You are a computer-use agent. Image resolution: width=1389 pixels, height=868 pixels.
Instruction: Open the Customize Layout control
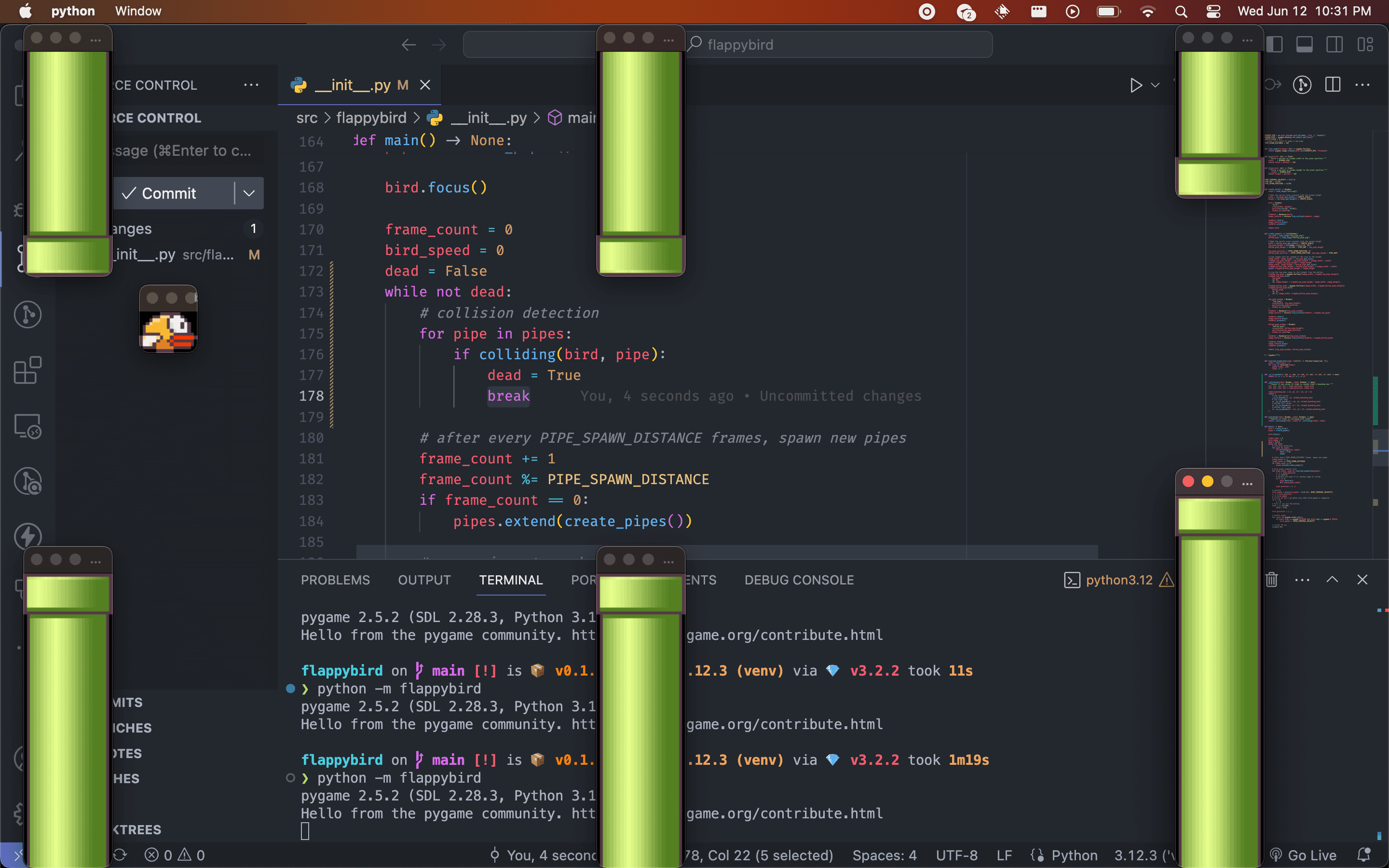coord(1366,44)
